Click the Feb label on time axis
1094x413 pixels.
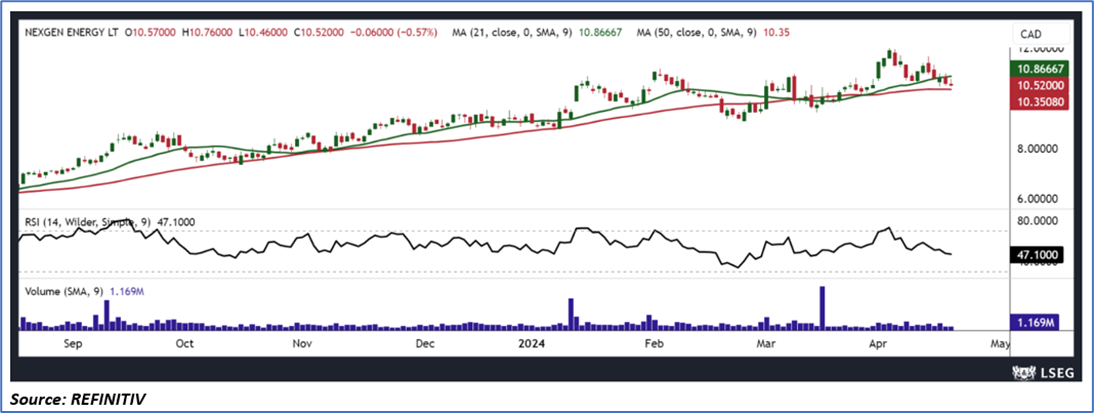click(x=652, y=344)
